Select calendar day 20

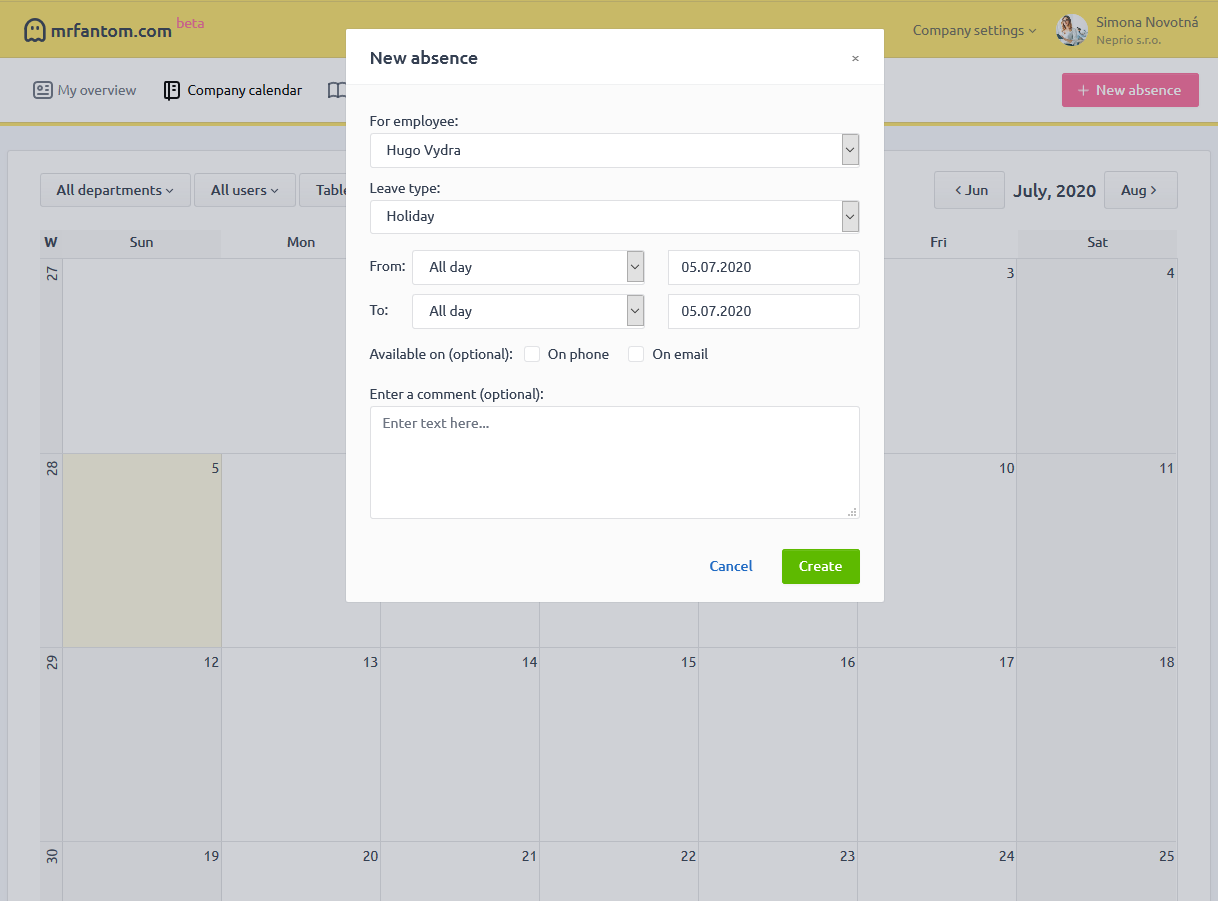click(301, 870)
